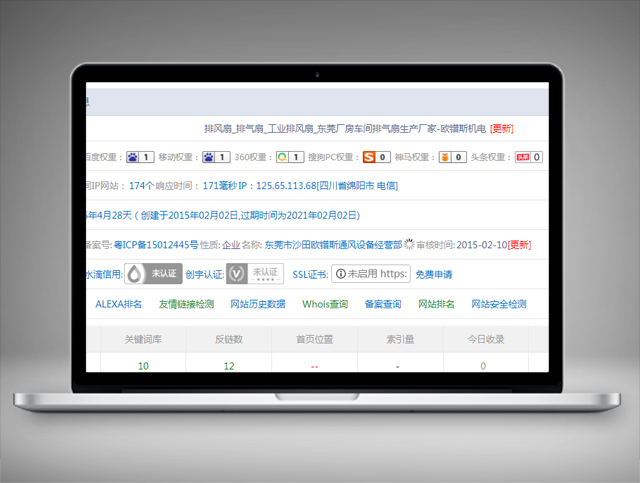This screenshot has width=640, height=483.
Task: Click red 更新 link after site title
Action: (502, 129)
